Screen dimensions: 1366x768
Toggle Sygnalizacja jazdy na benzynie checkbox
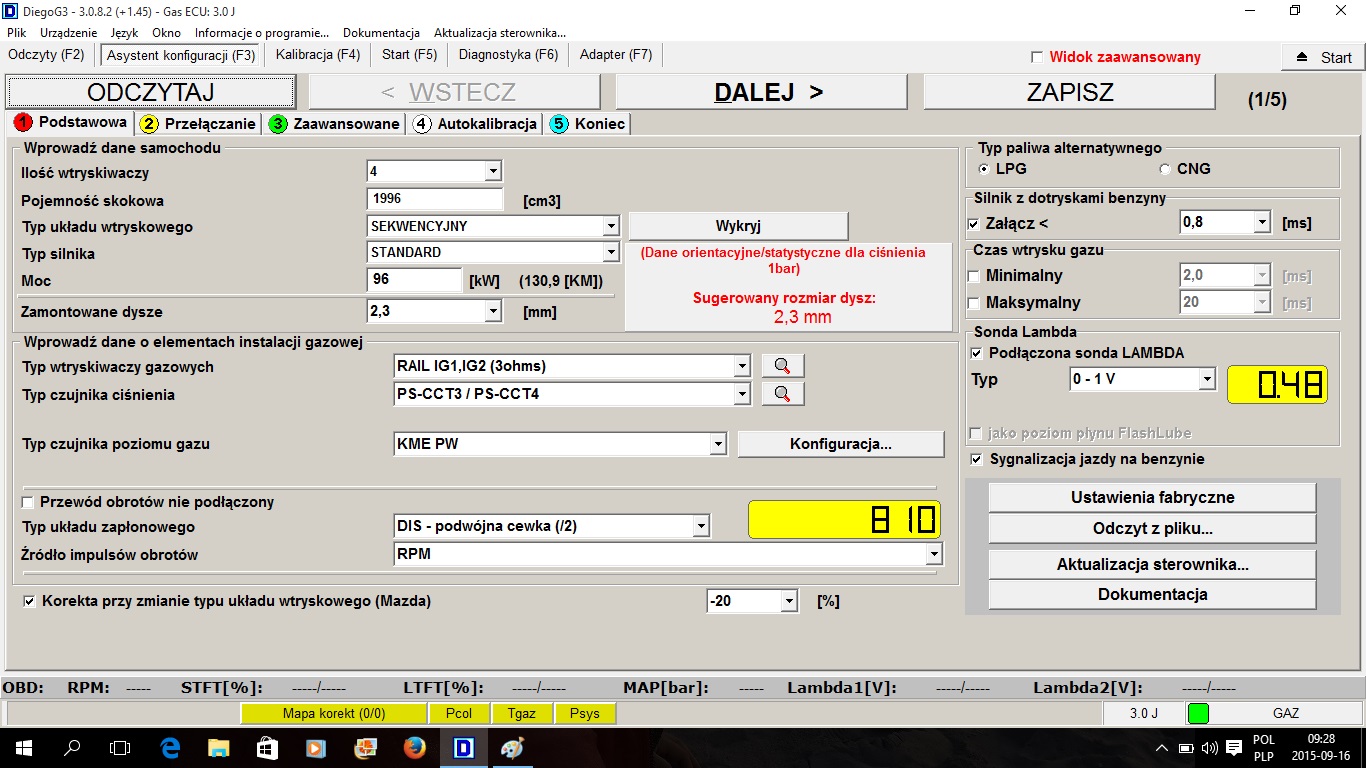976,459
